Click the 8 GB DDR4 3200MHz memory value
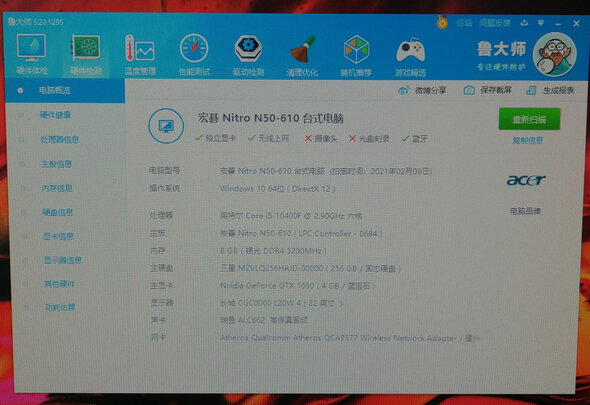This screenshot has height=405, width=590. [x=273, y=251]
